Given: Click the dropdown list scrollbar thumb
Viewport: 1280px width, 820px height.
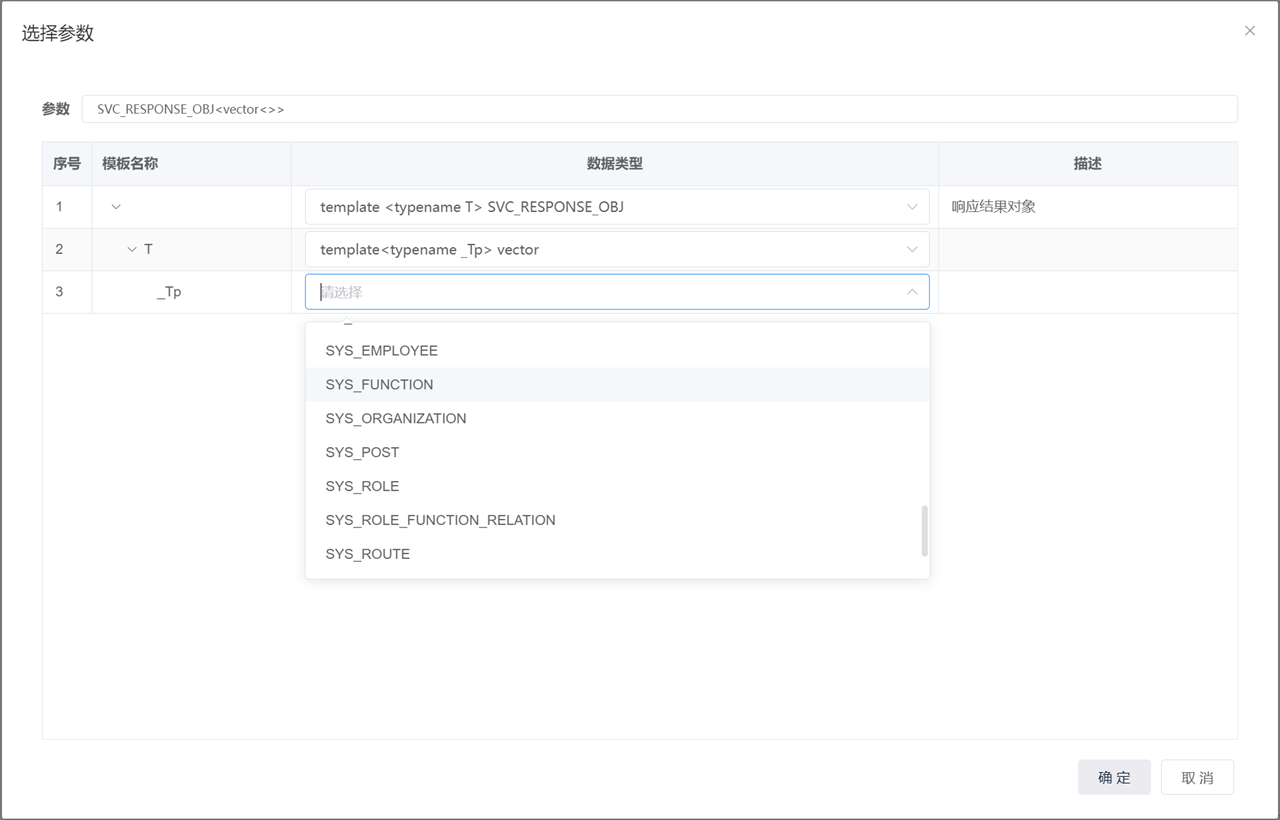Looking at the screenshot, I should 924,531.
